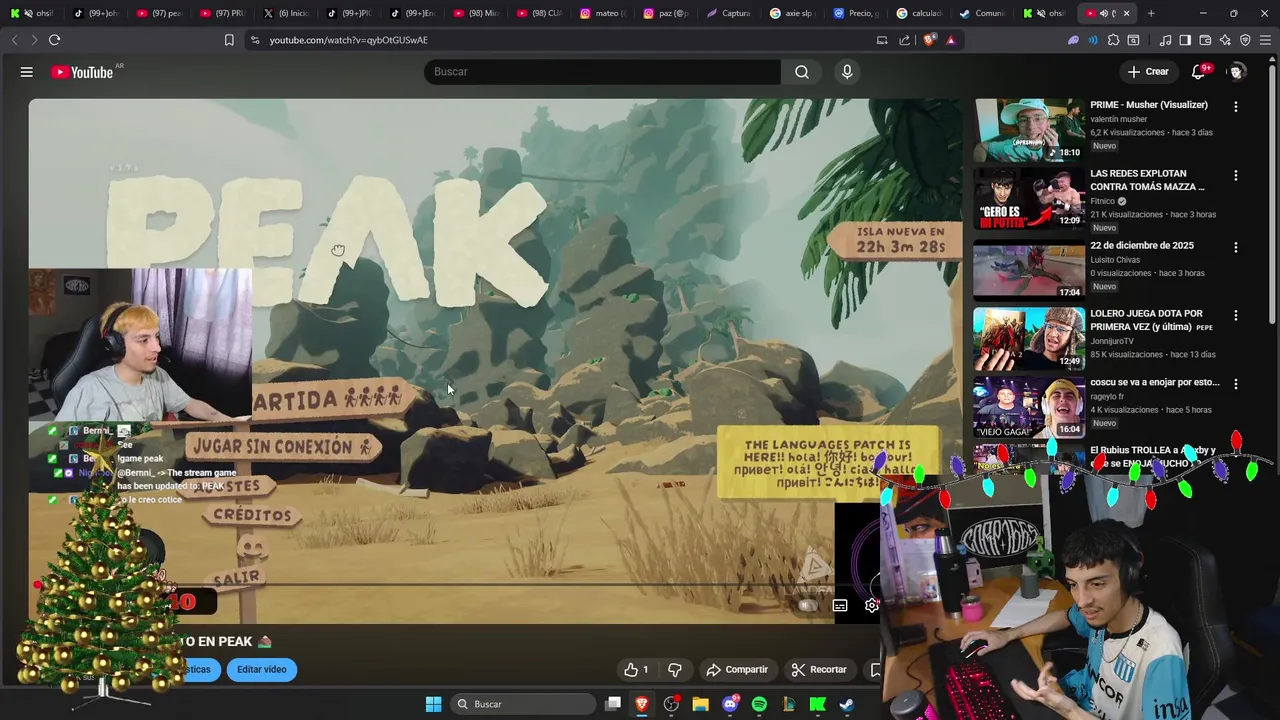Switch to the 'Captura' tab

click(x=728, y=13)
